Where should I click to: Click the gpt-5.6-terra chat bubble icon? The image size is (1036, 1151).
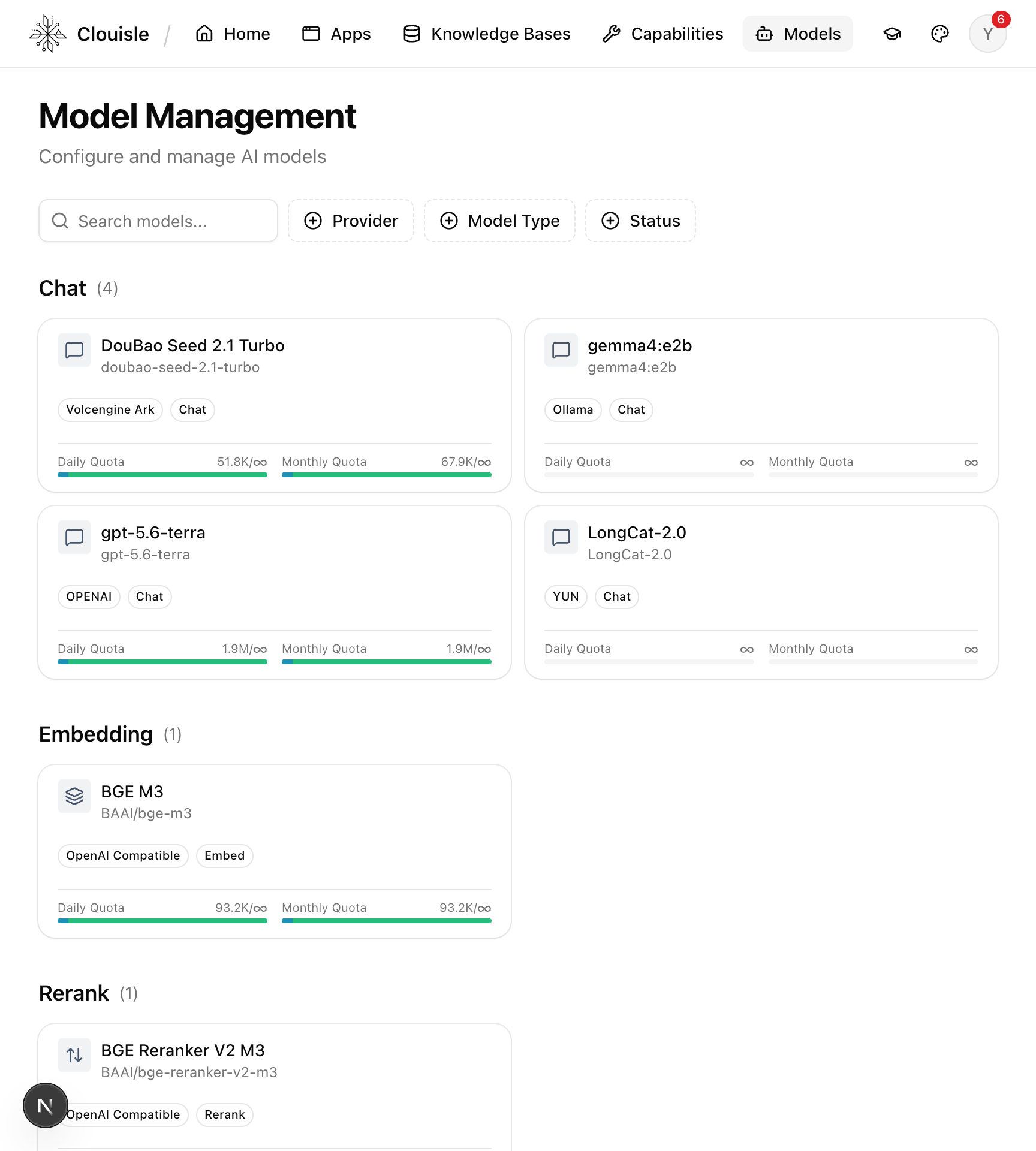(74, 537)
